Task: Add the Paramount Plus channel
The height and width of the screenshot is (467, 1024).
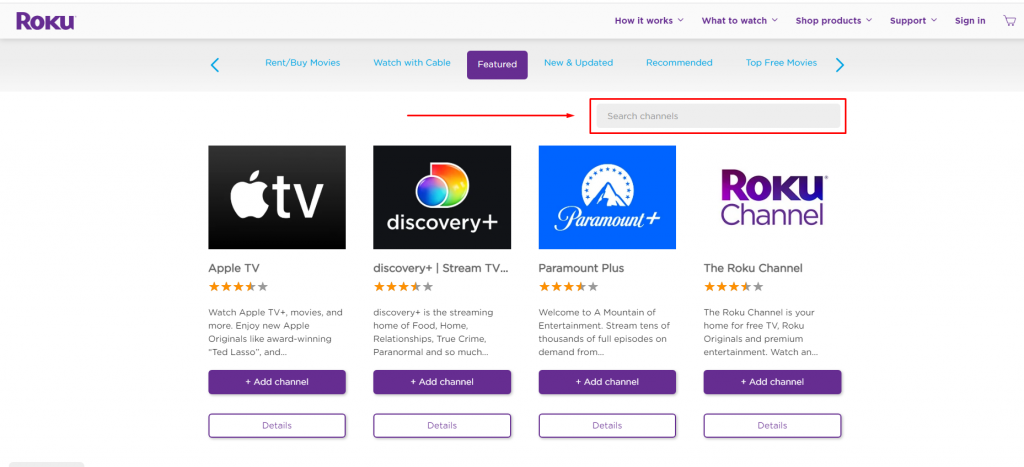Action: click(x=607, y=382)
